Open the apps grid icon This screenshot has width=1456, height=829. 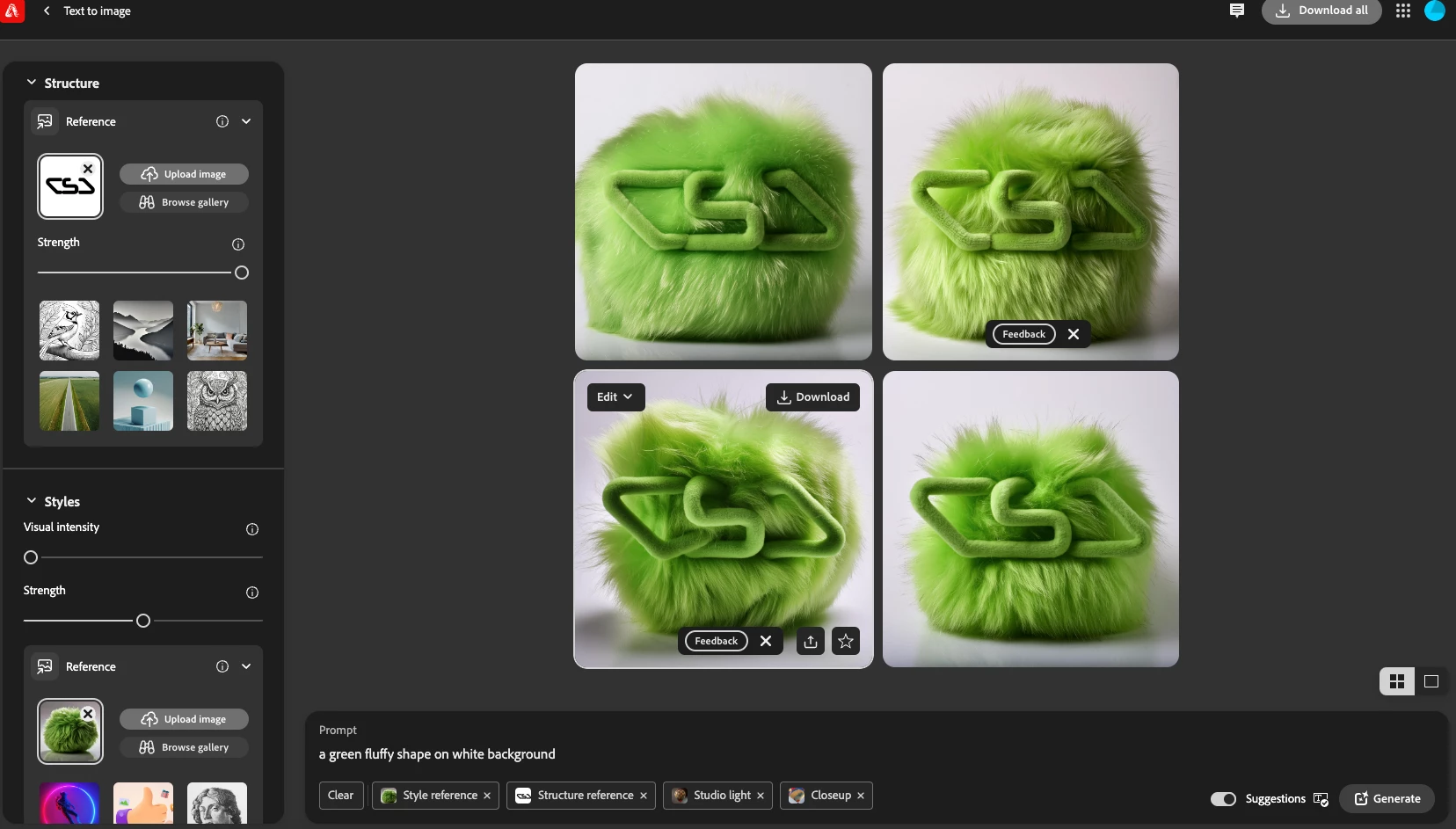click(x=1403, y=11)
